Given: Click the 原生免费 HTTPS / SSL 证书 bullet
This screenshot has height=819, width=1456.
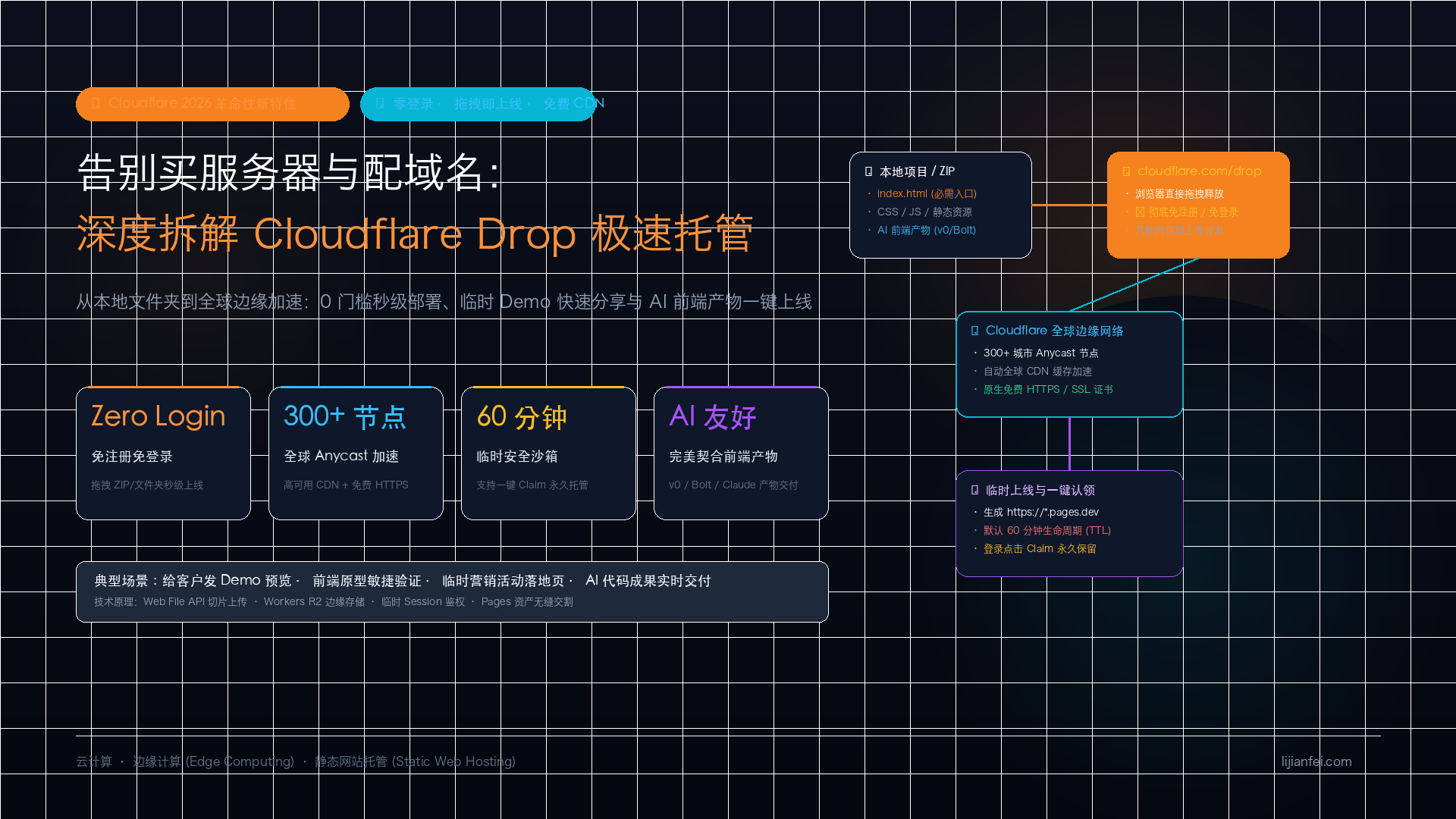Looking at the screenshot, I should [1048, 390].
